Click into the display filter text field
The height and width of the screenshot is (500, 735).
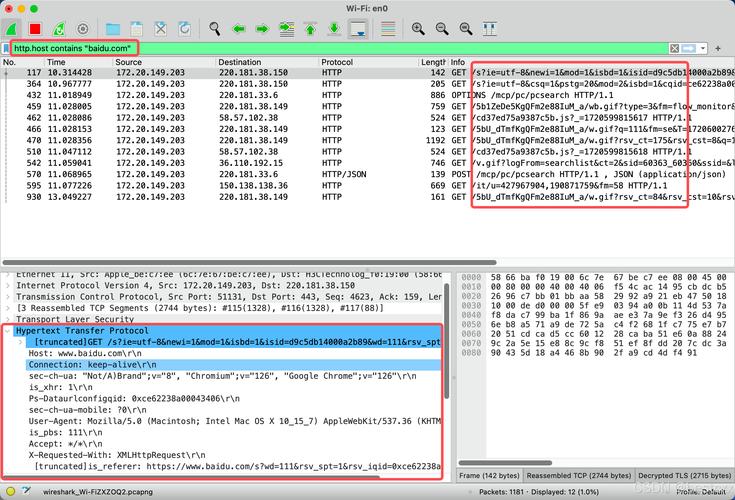pyautogui.click(x=400, y=48)
